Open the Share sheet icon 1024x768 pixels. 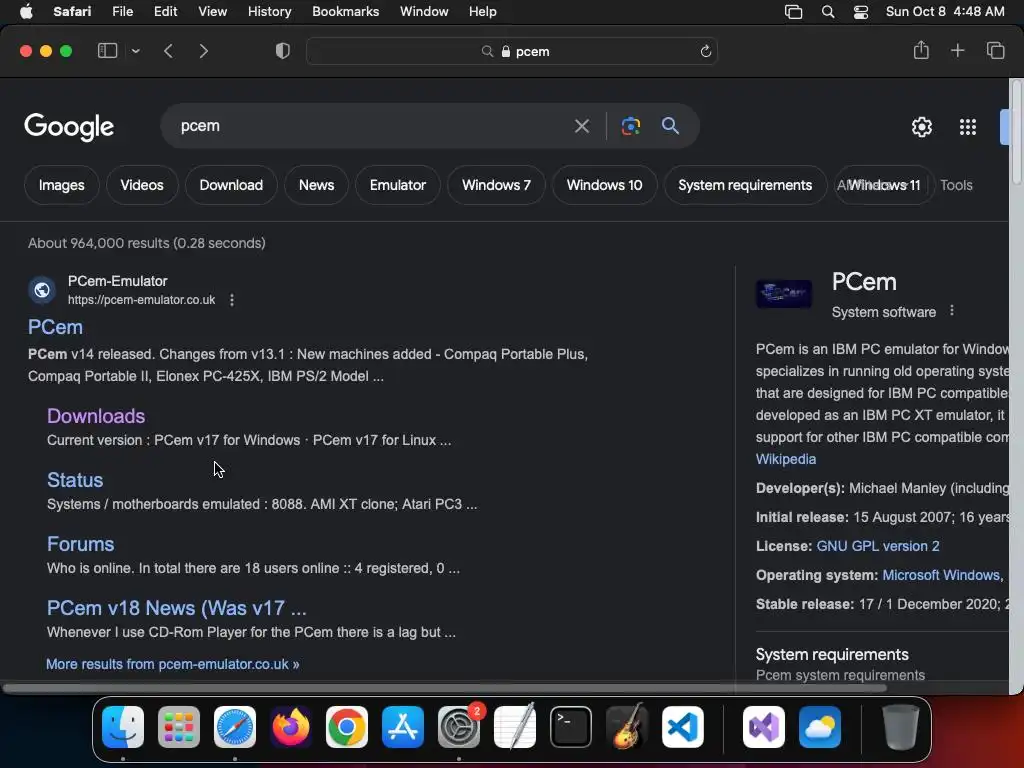(x=921, y=50)
